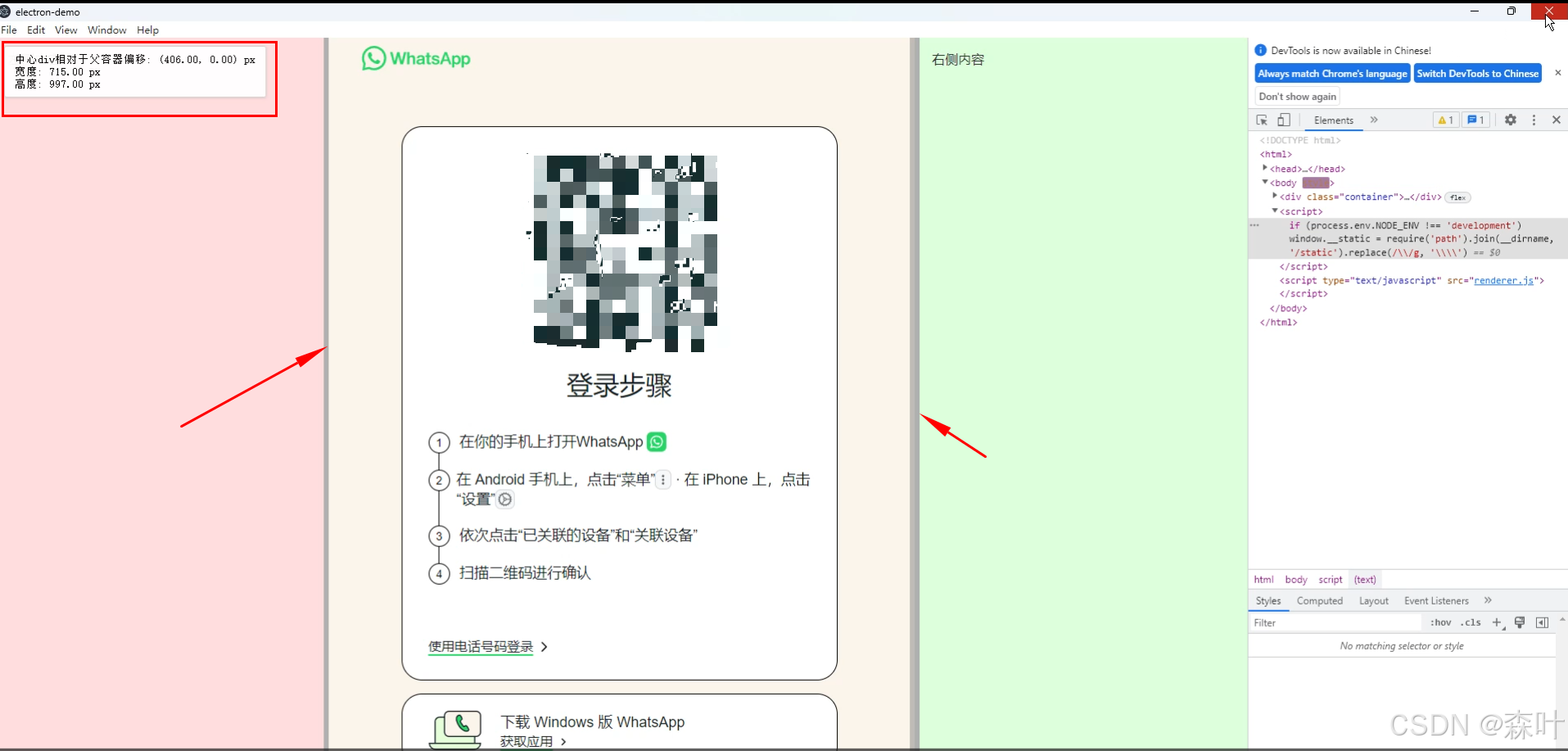Show more DevTools main tabs chevron

1374,120
